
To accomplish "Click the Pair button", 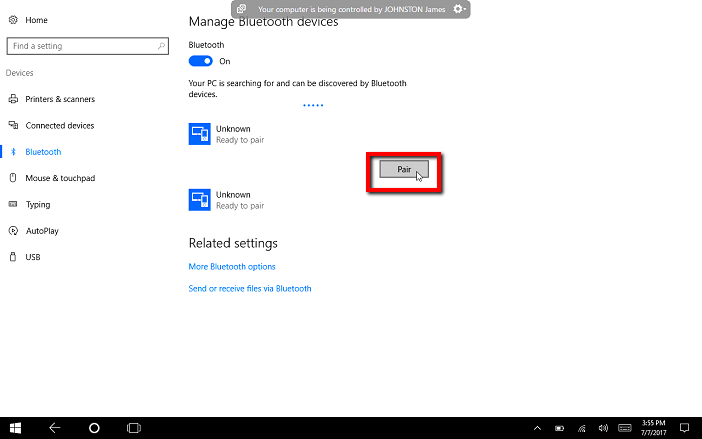I will [404, 170].
